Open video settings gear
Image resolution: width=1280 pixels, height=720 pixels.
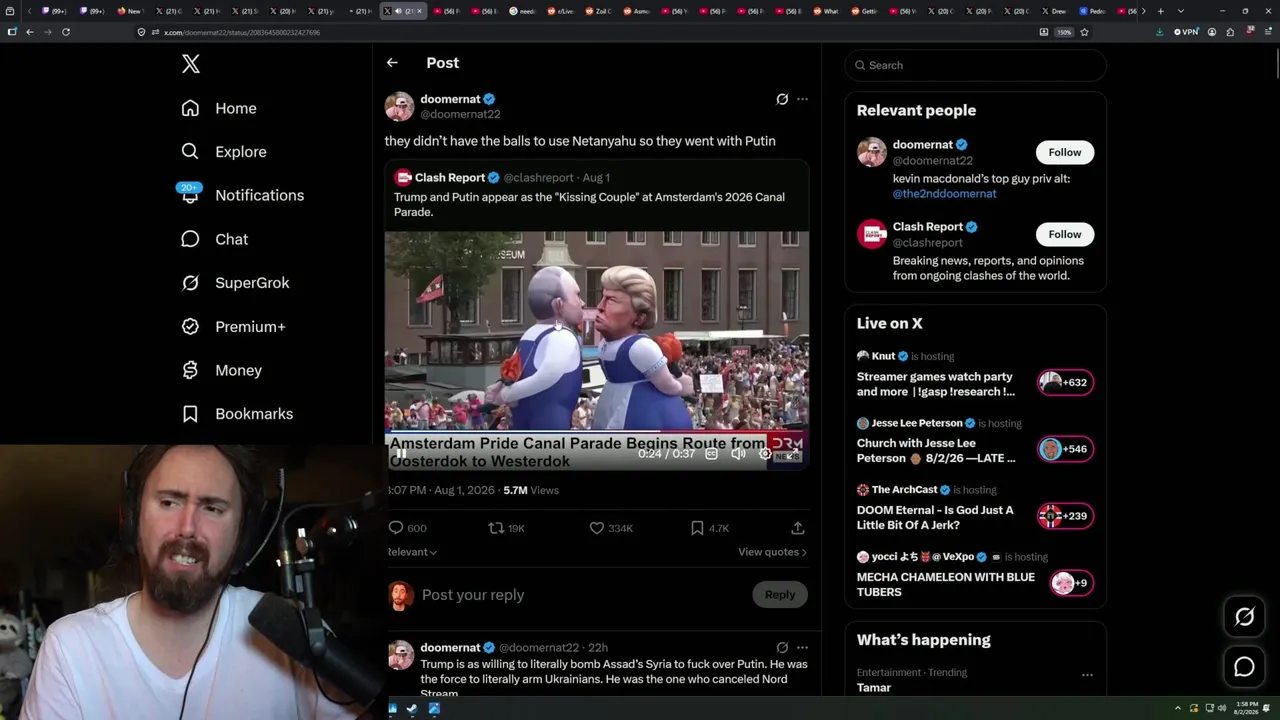click(x=765, y=454)
